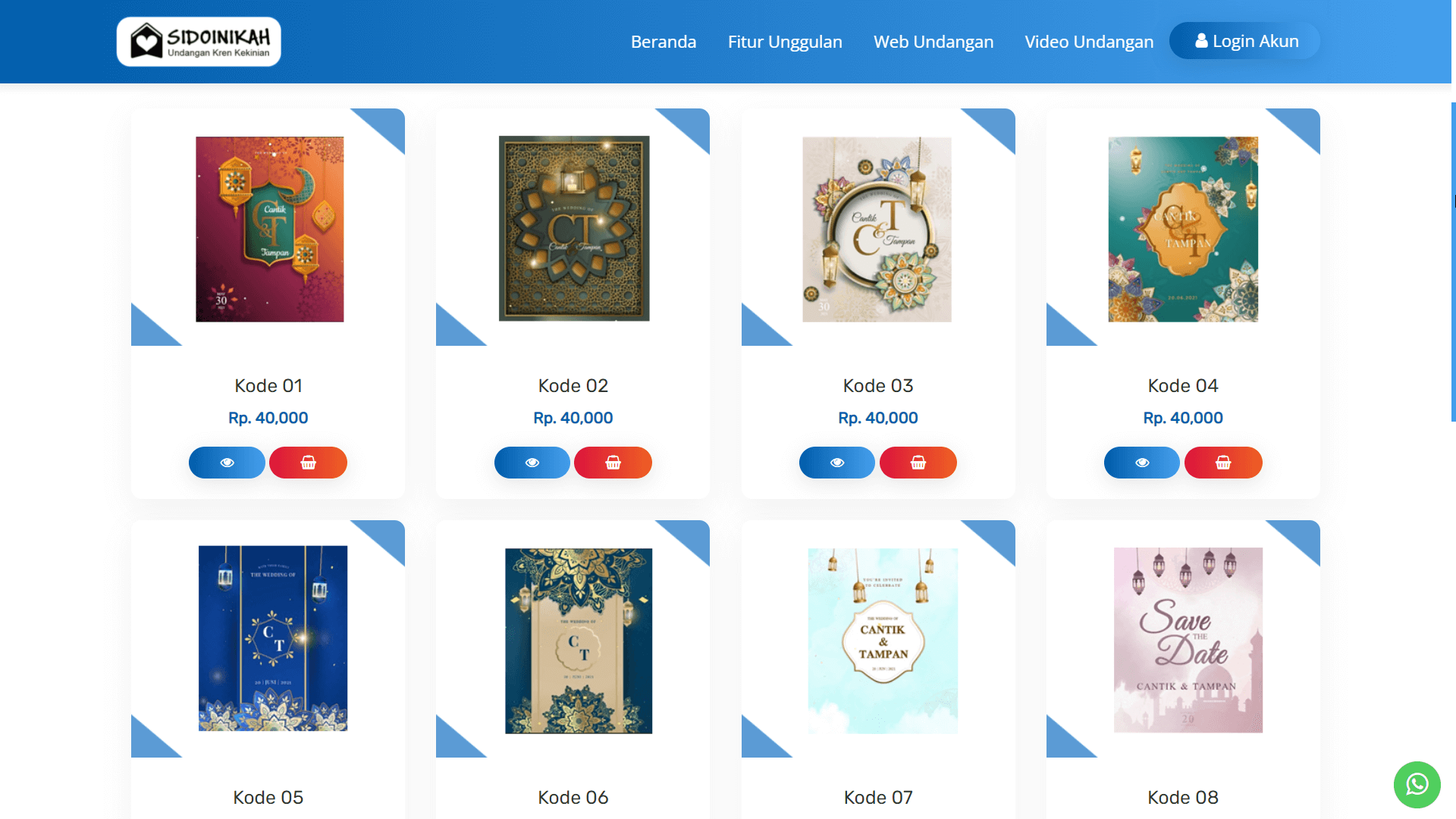Open WhatsApp chat floating button

pyautogui.click(x=1417, y=784)
